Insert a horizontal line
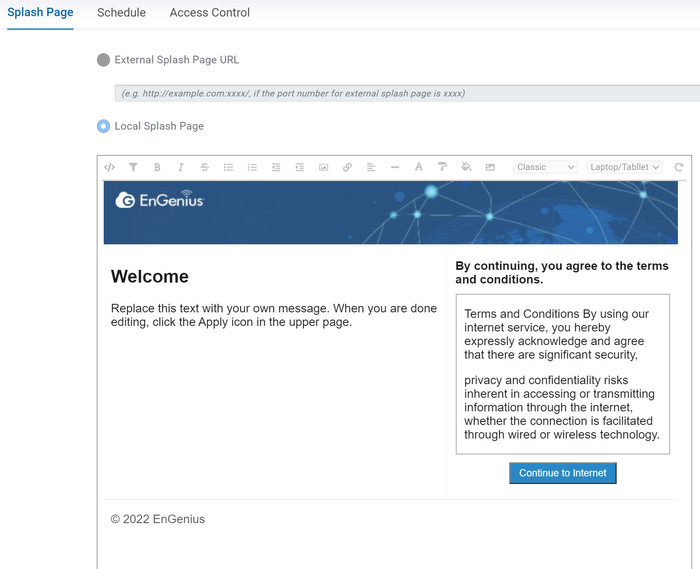 pyautogui.click(x=395, y=167)
